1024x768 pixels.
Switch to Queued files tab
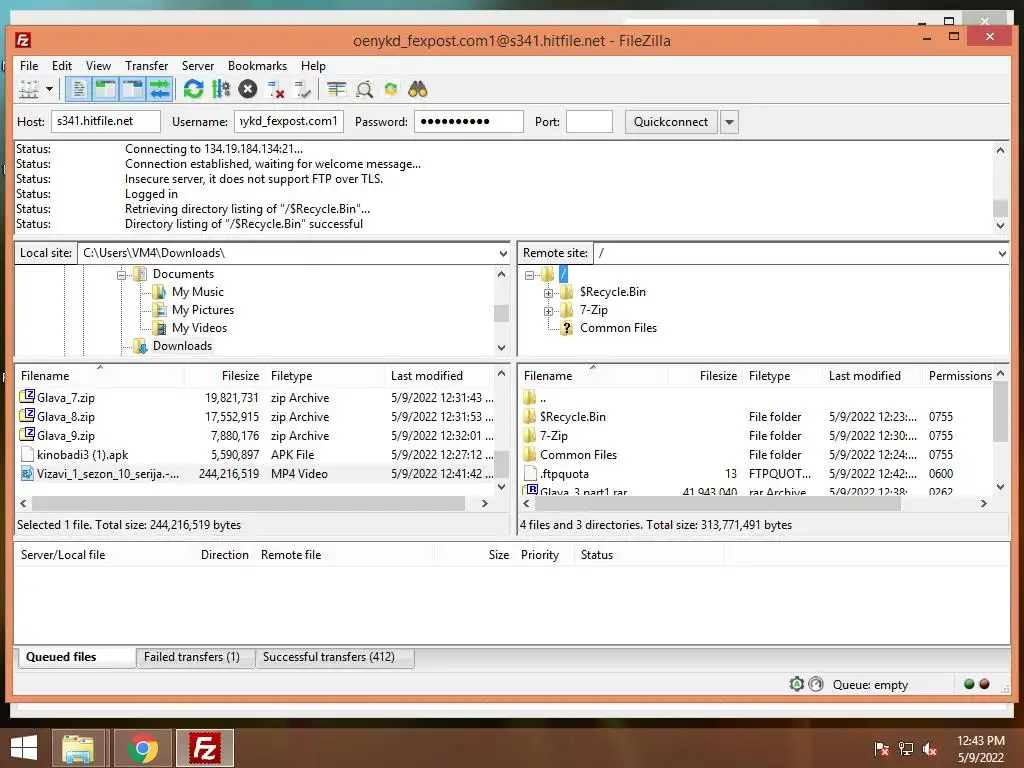click(x=75, y=657)
